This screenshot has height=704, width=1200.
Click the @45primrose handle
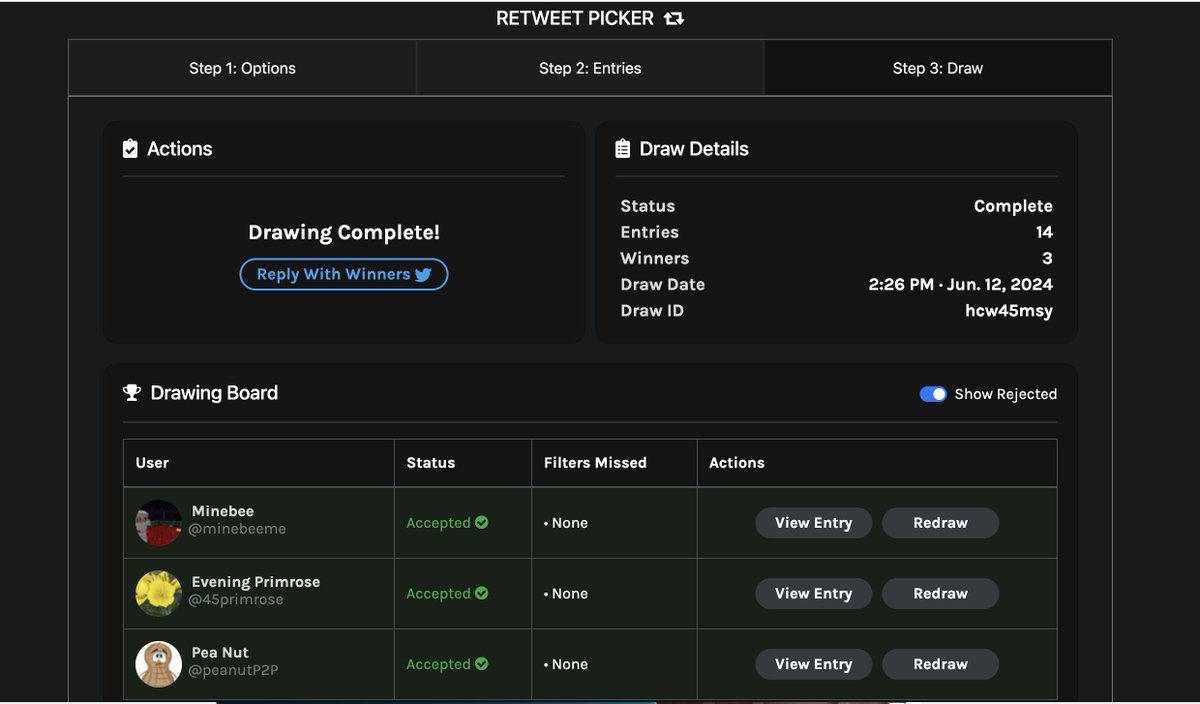[236, 600]
